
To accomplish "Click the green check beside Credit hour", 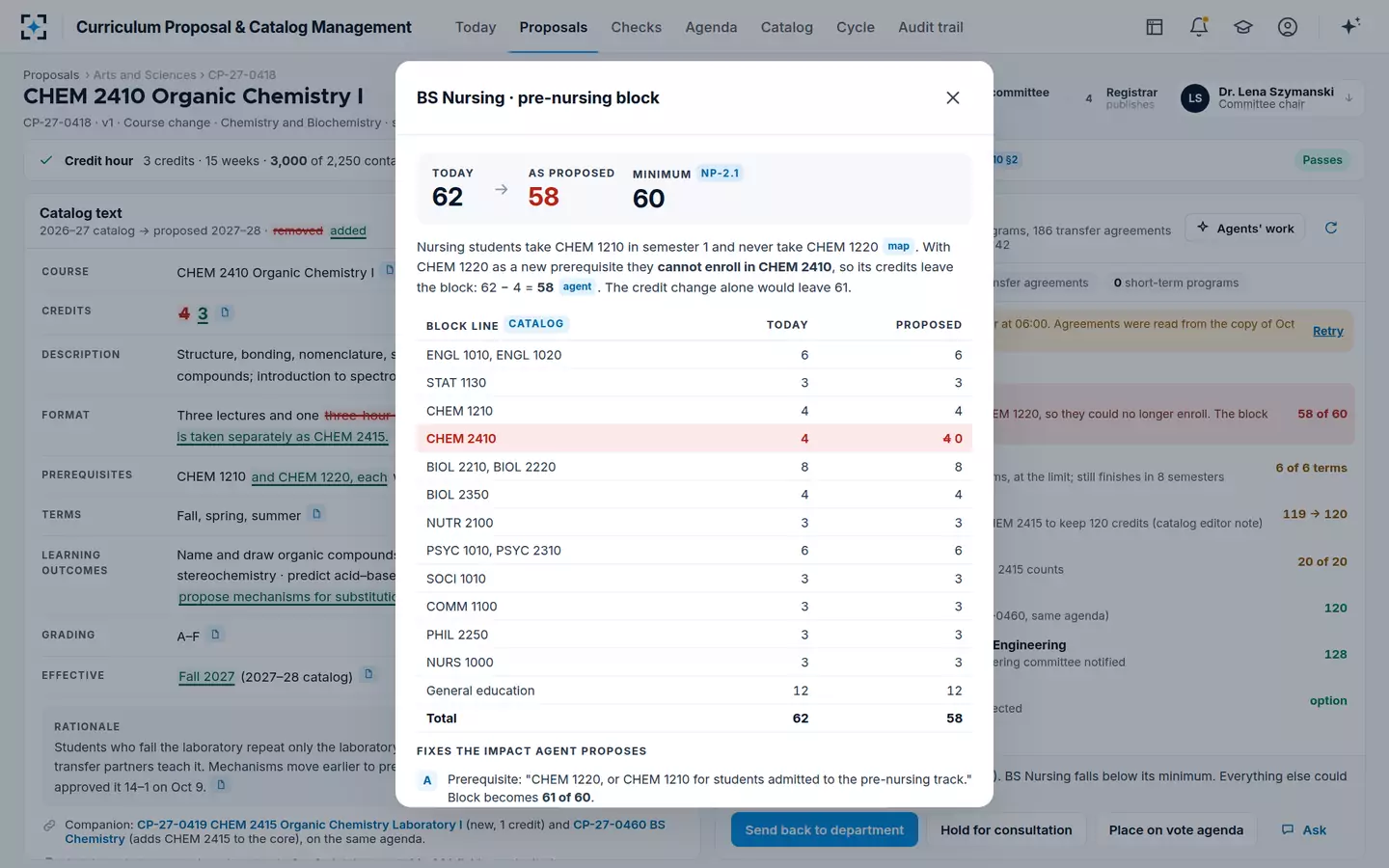I will 45,160.
